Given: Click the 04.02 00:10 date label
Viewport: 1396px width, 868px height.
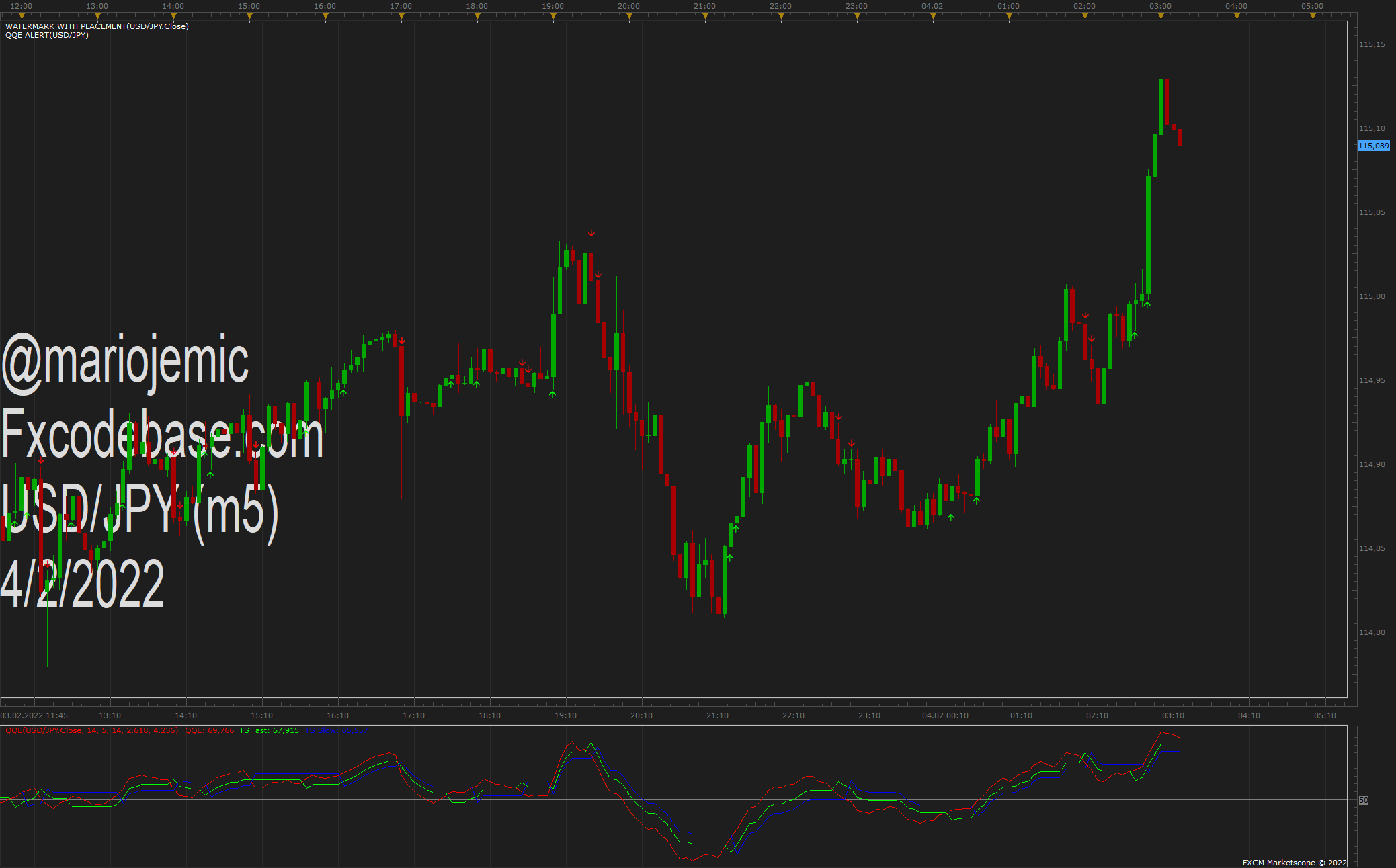Looking at the screenshot, I should (945, 715).
